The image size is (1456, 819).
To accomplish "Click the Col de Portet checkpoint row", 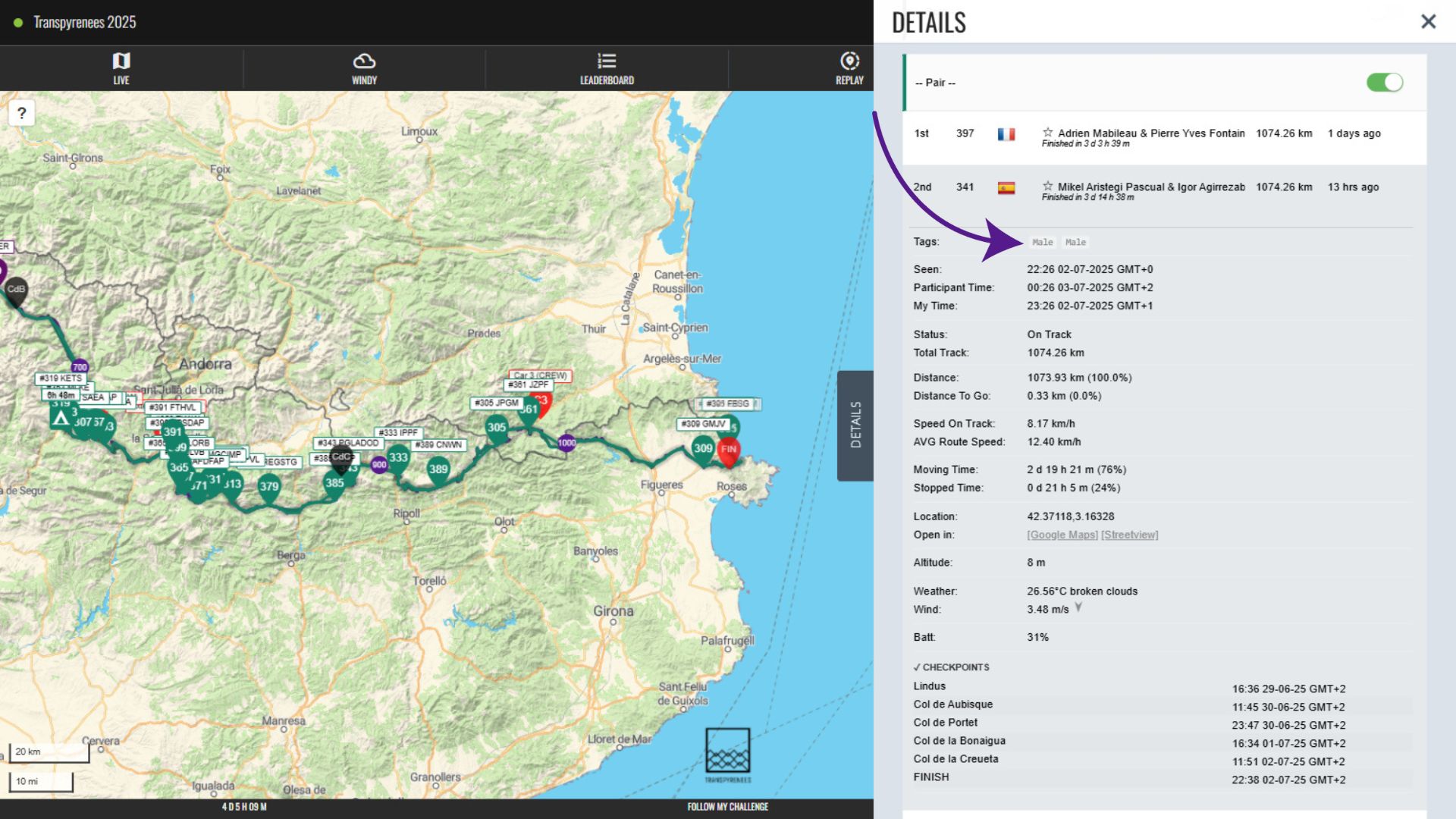I will click(1163, 724).
